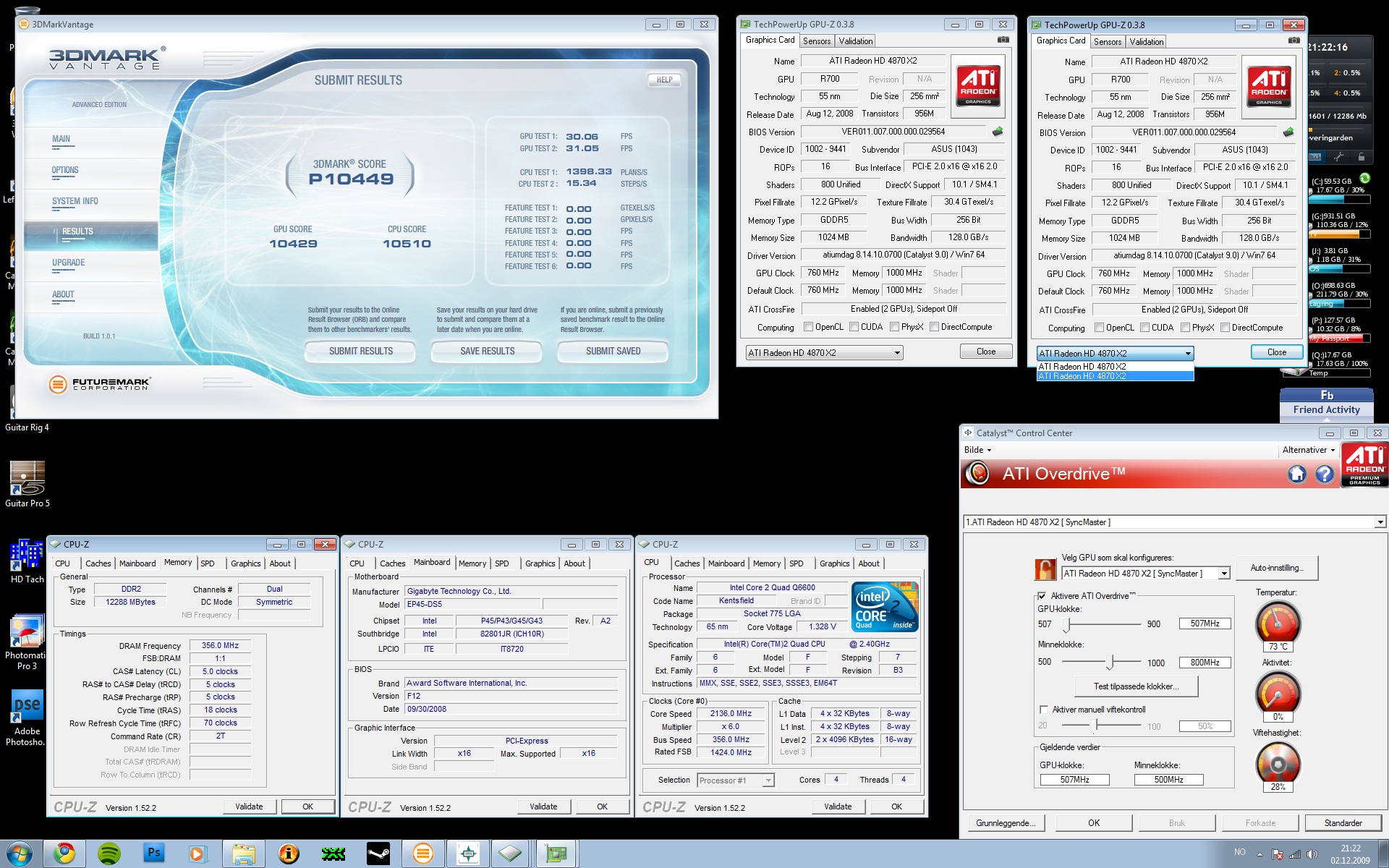Open Spotify from the taskbar
This screenshot has height=868, width=1389.
pos(109,854)
